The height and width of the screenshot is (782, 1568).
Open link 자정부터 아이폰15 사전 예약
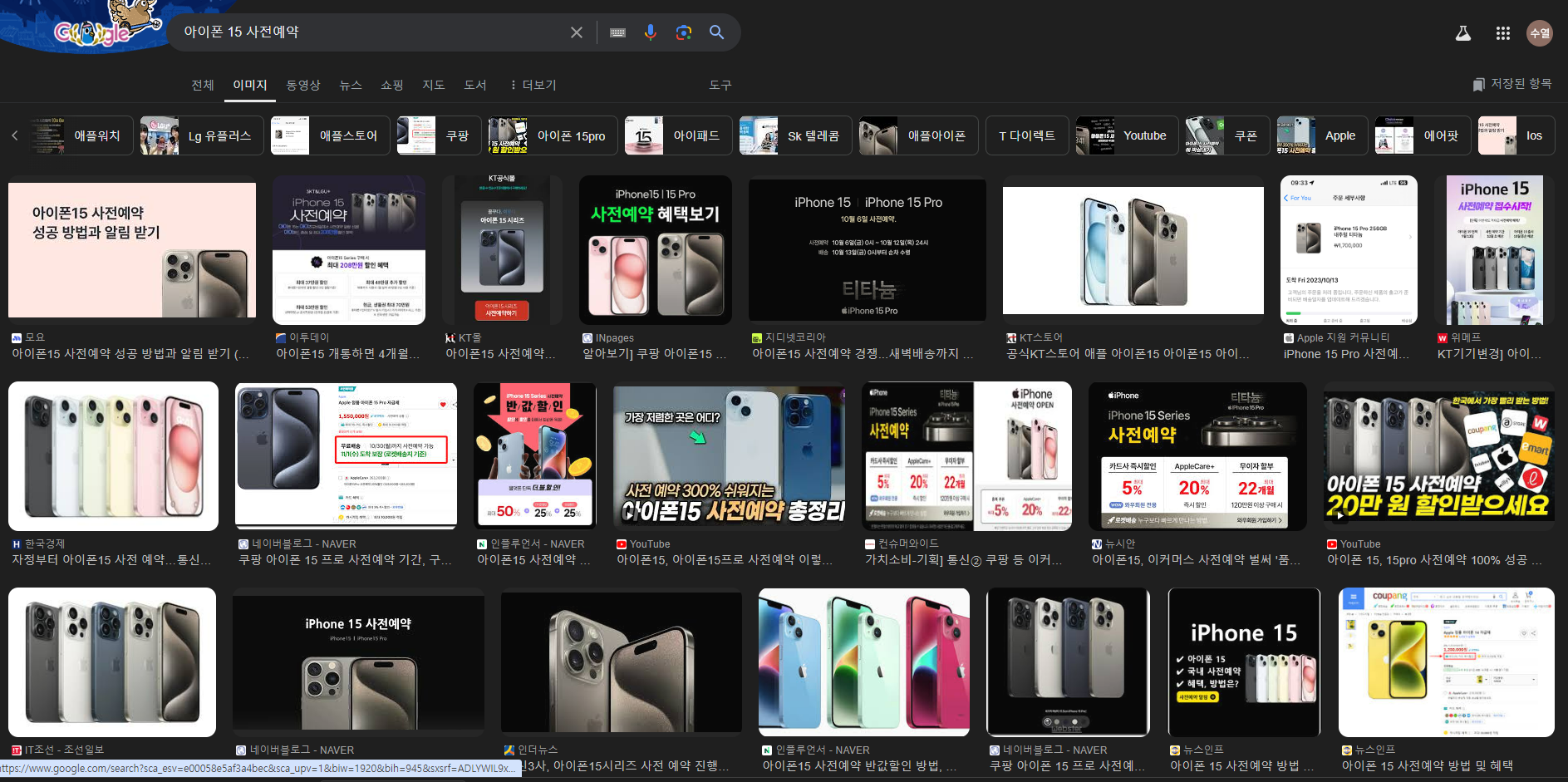[111, 560]
